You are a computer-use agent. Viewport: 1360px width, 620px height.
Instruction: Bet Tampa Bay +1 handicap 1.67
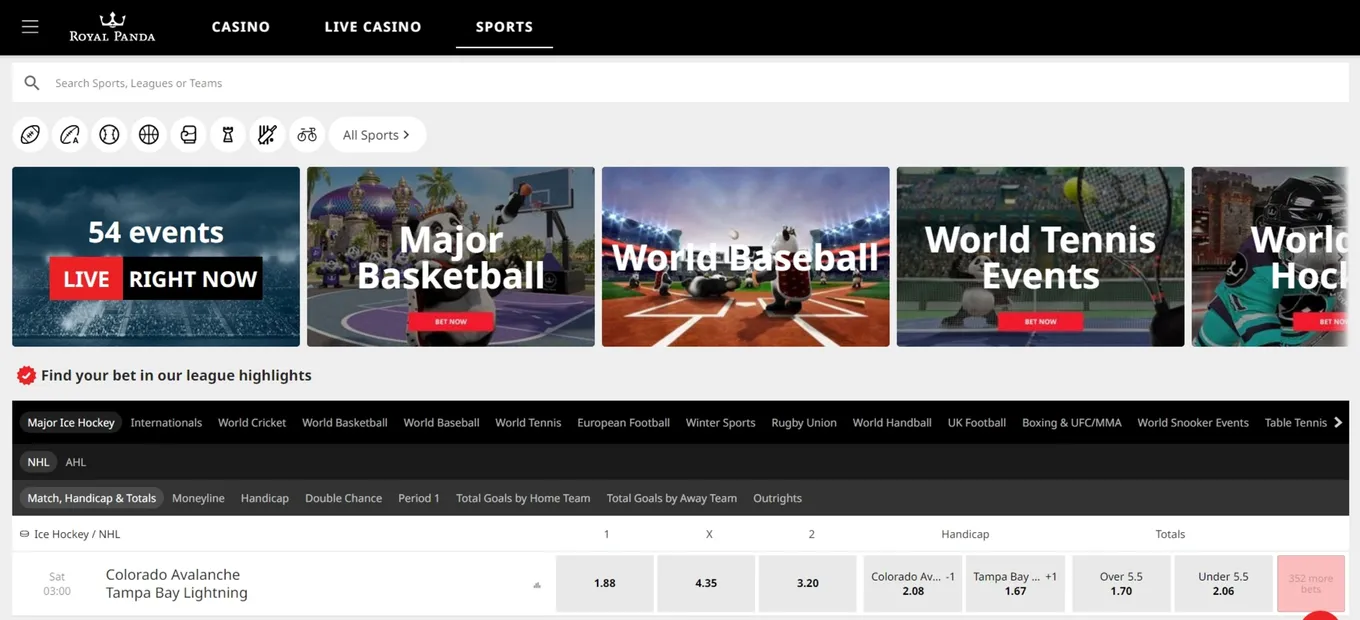1015,583
